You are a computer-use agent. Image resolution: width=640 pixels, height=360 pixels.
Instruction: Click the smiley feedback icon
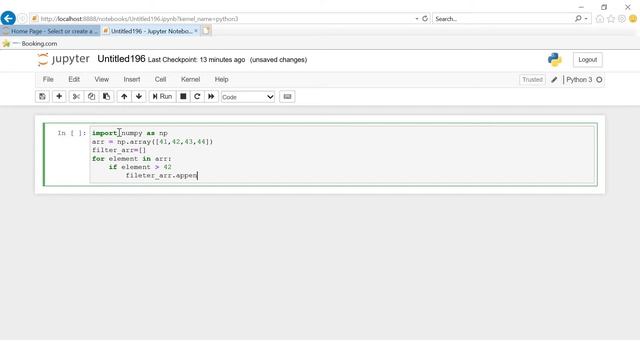pyautogui.click(x=633, y=19)
